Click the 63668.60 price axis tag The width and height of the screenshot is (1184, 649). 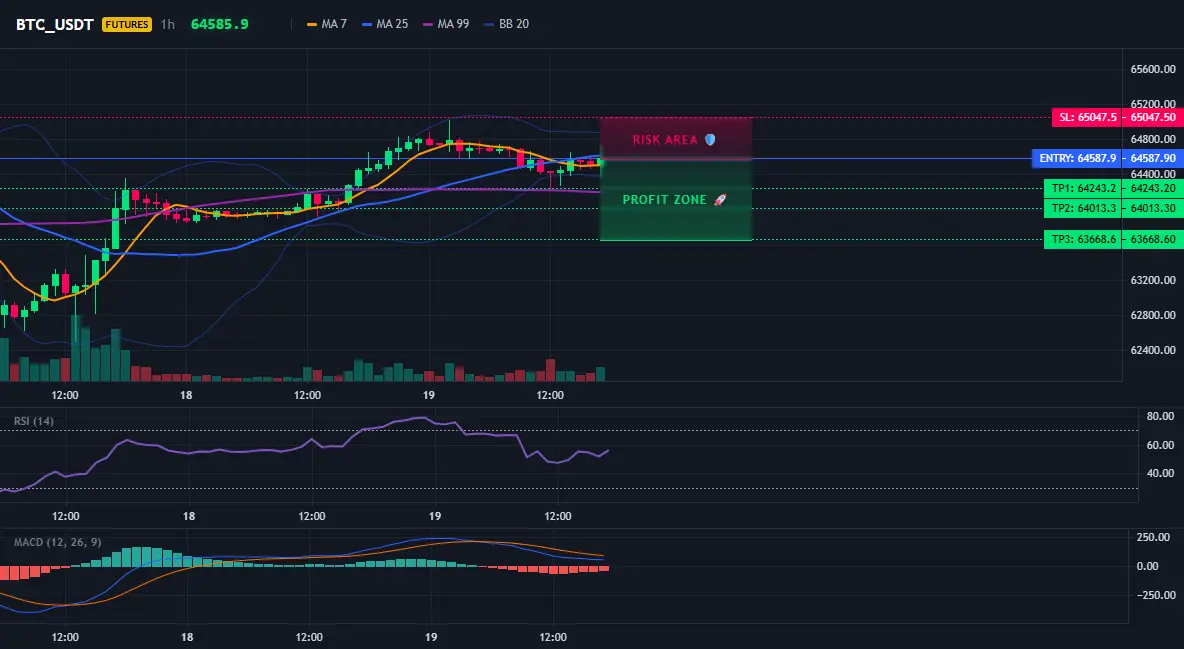click(x=1153, y=239)
